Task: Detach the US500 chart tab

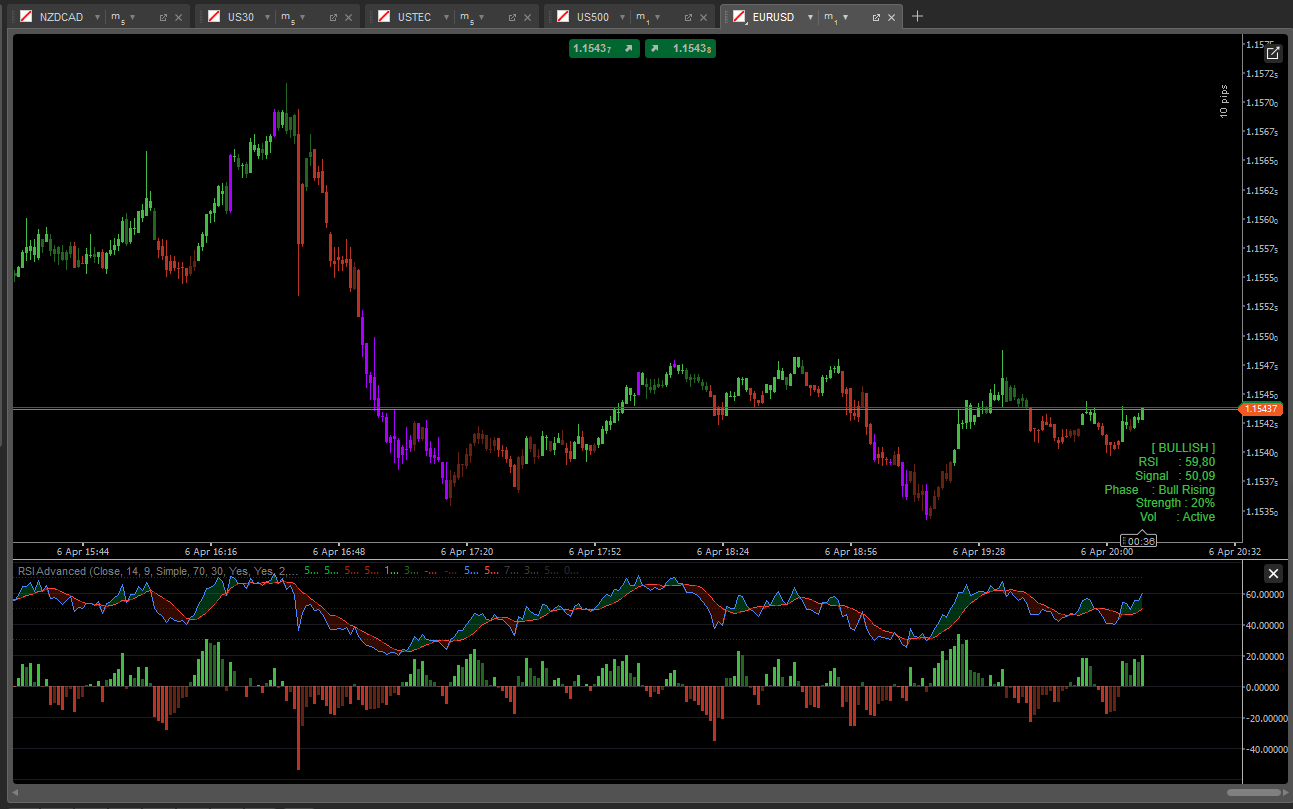Action: 688,17
